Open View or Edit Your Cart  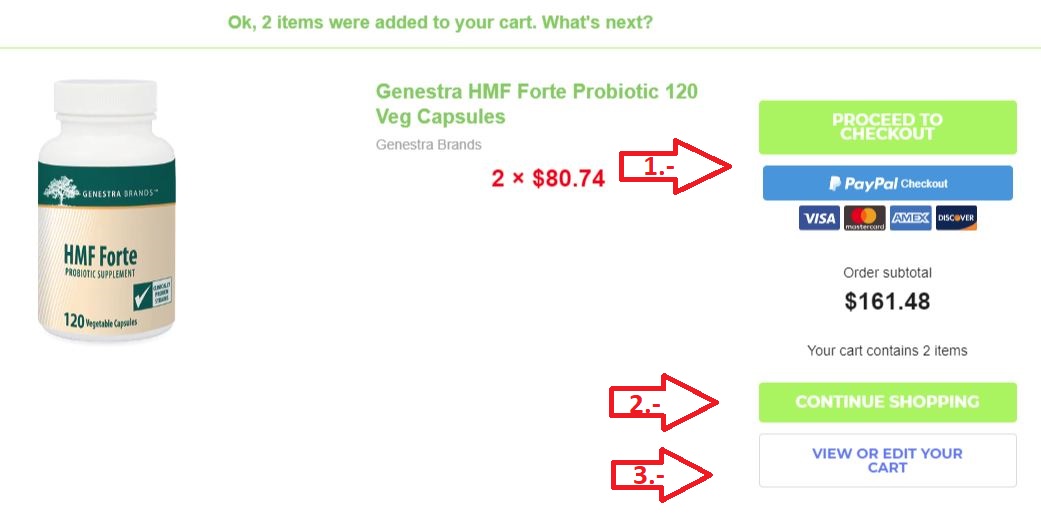pos(887,460)
